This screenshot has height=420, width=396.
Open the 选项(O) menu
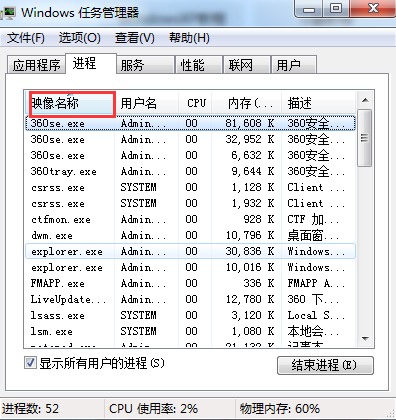tap(80, 38)
